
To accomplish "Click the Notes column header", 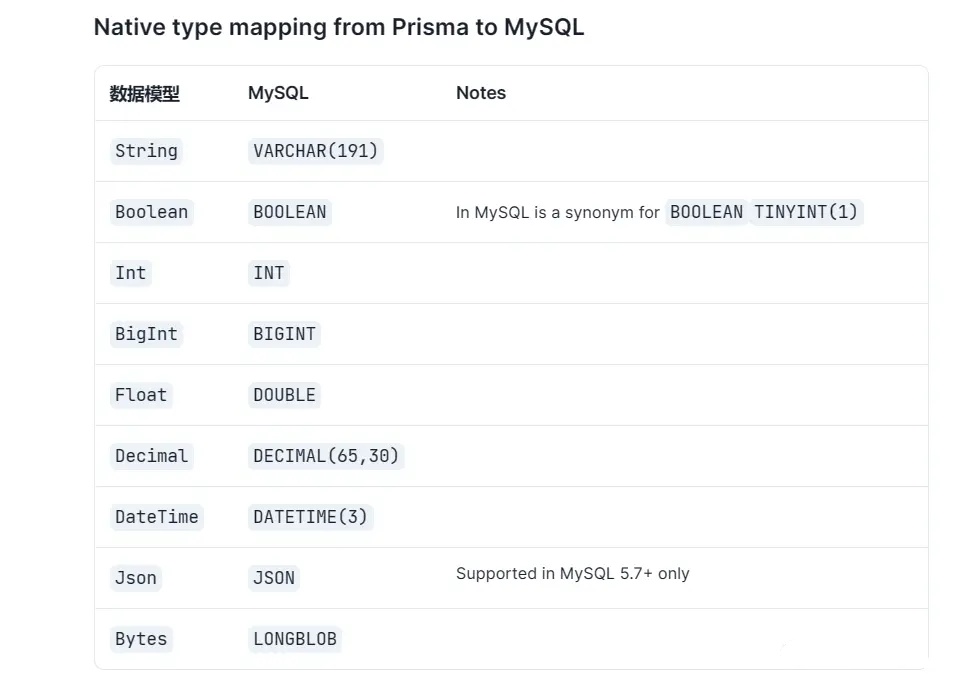I will click(481, 93).
